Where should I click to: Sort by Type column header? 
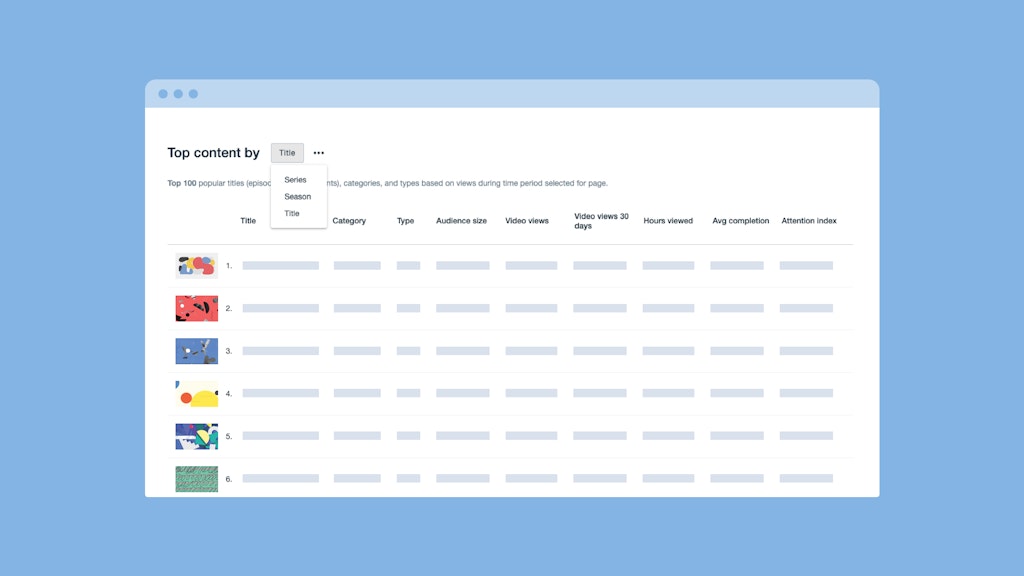[x=405, y=221]
